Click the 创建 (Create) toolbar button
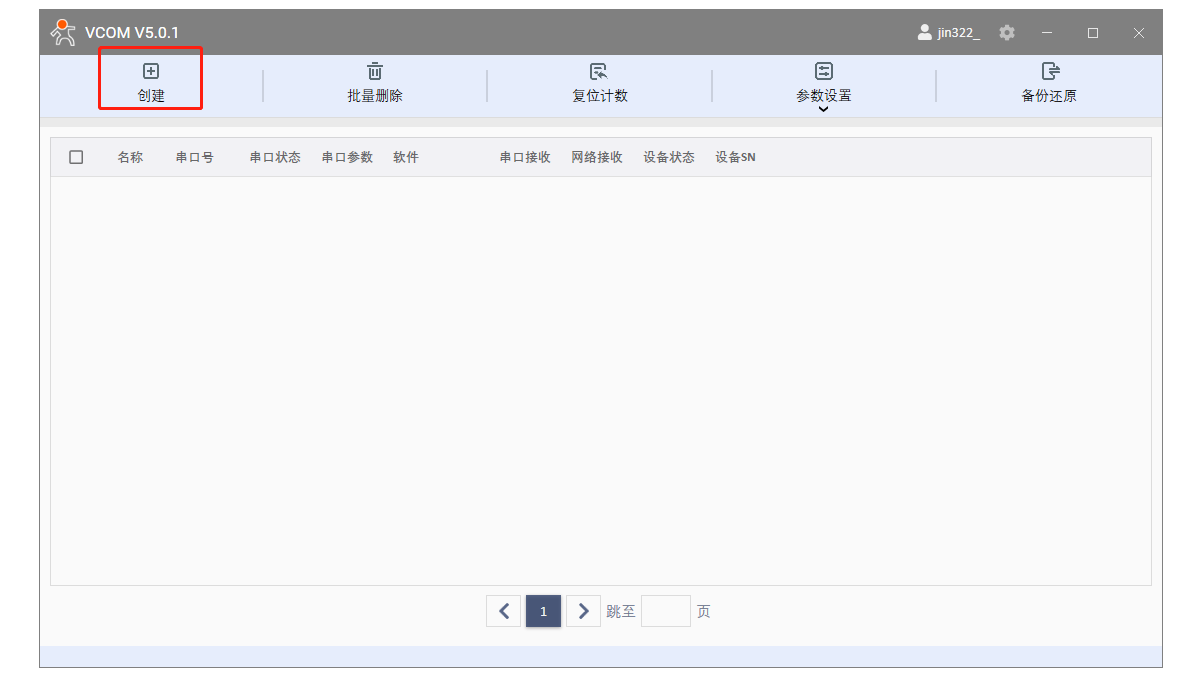This screenshot has width=1177, height=679. (x=151, y=82)
